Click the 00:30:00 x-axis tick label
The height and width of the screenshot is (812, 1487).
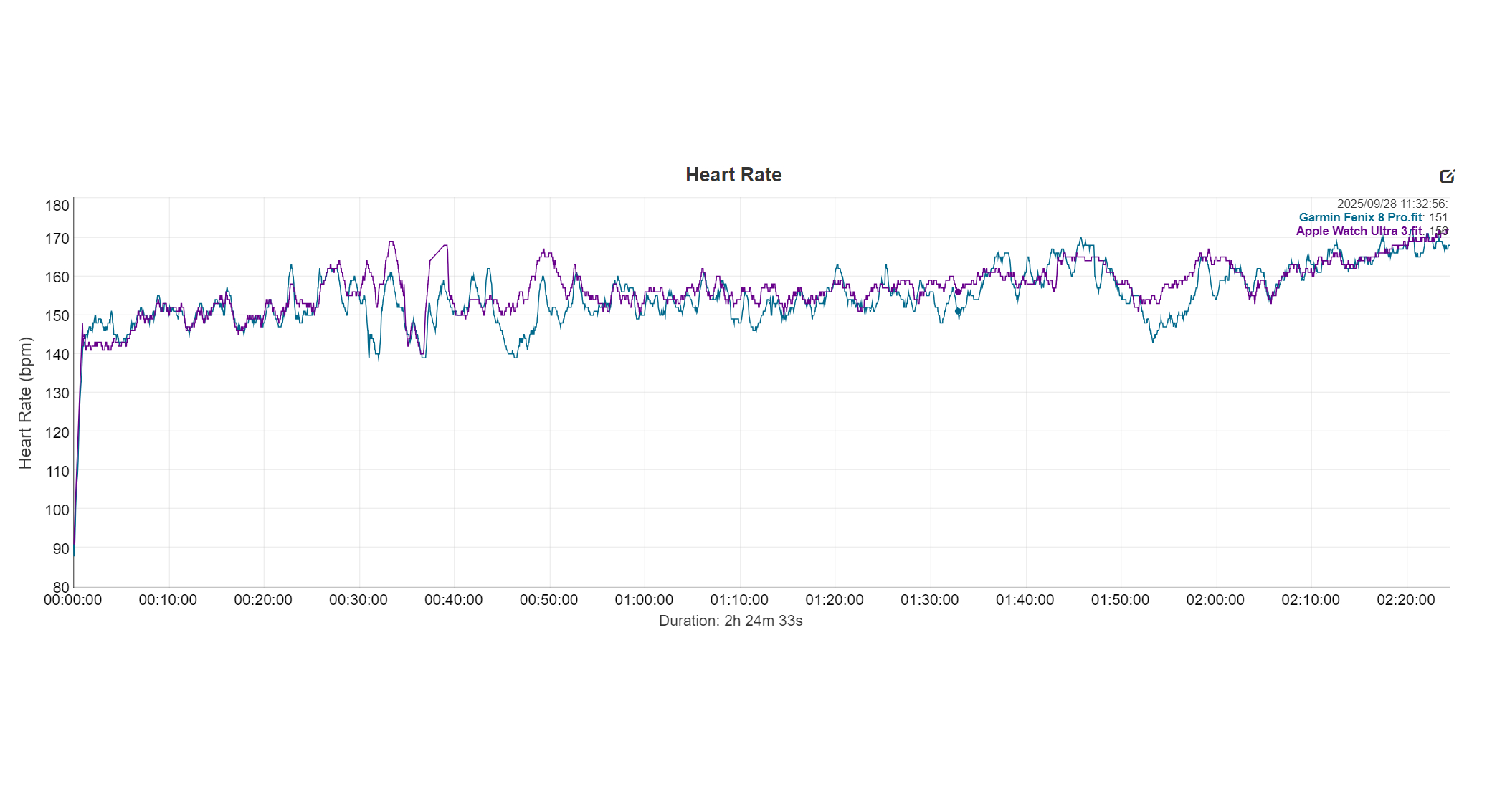pyautogui.click(x=358, y=600)
